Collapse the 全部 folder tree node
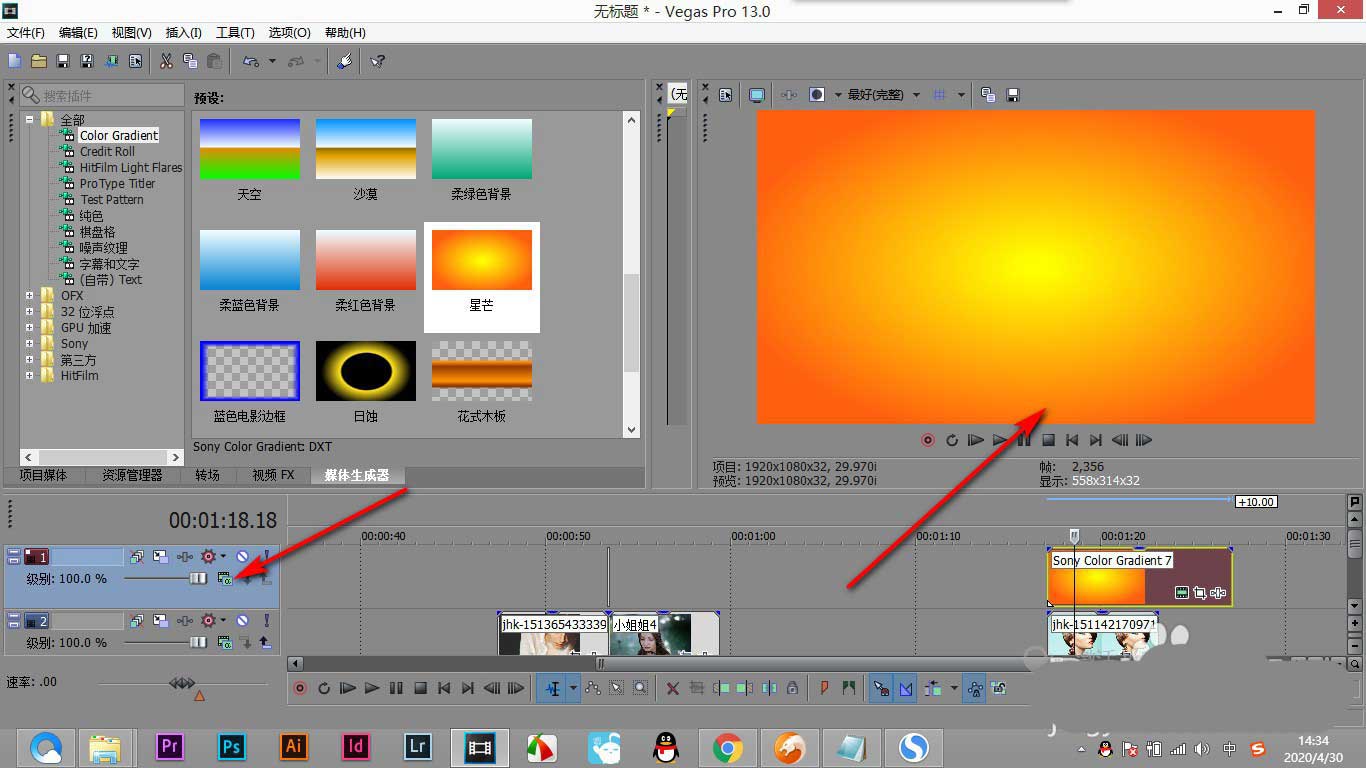Image resolution: width=1366 pixels, height=768 pixels. [30, 120]
